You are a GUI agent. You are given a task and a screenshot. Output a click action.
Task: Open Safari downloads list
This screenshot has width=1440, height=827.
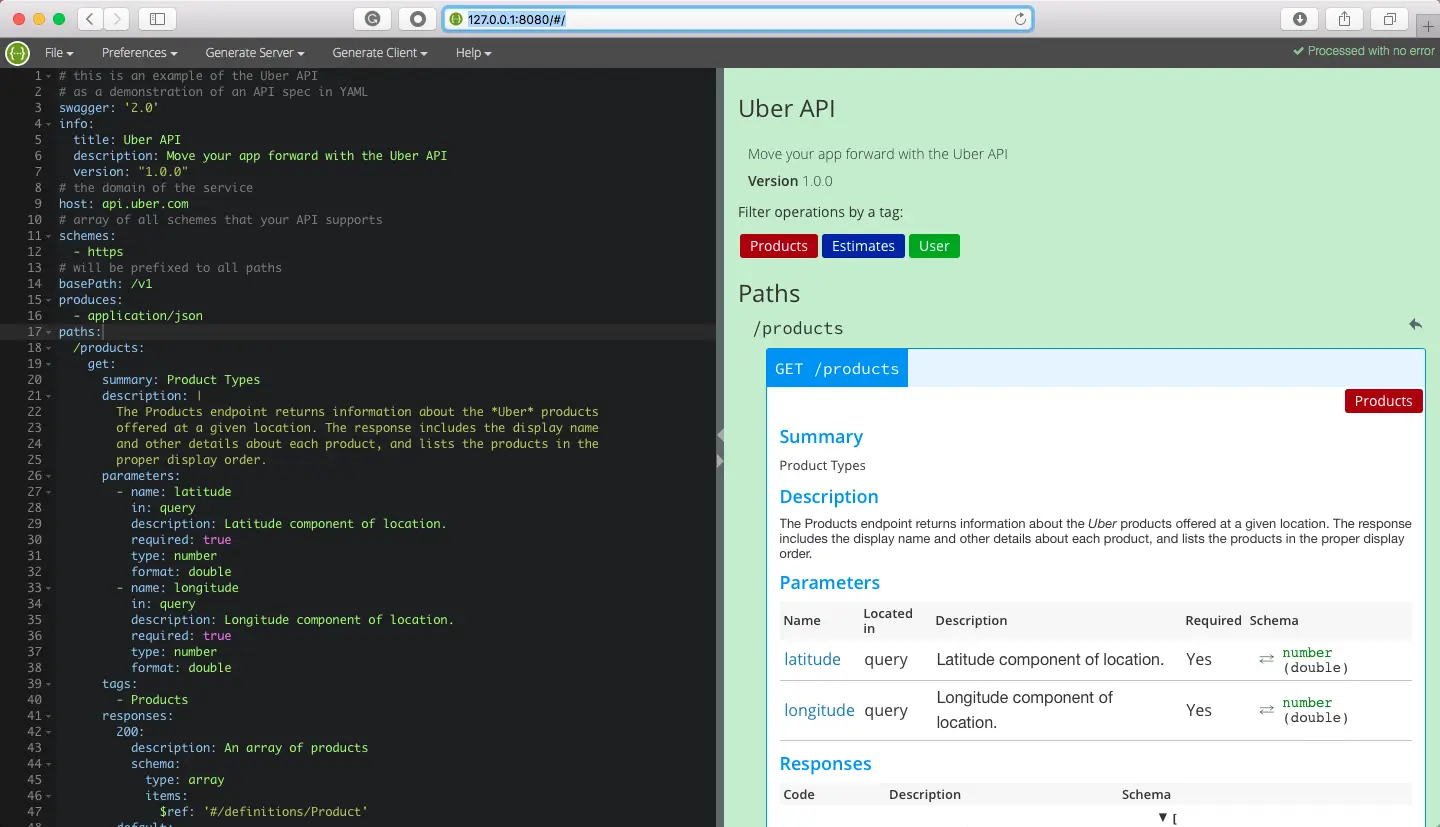[1300, 19]
